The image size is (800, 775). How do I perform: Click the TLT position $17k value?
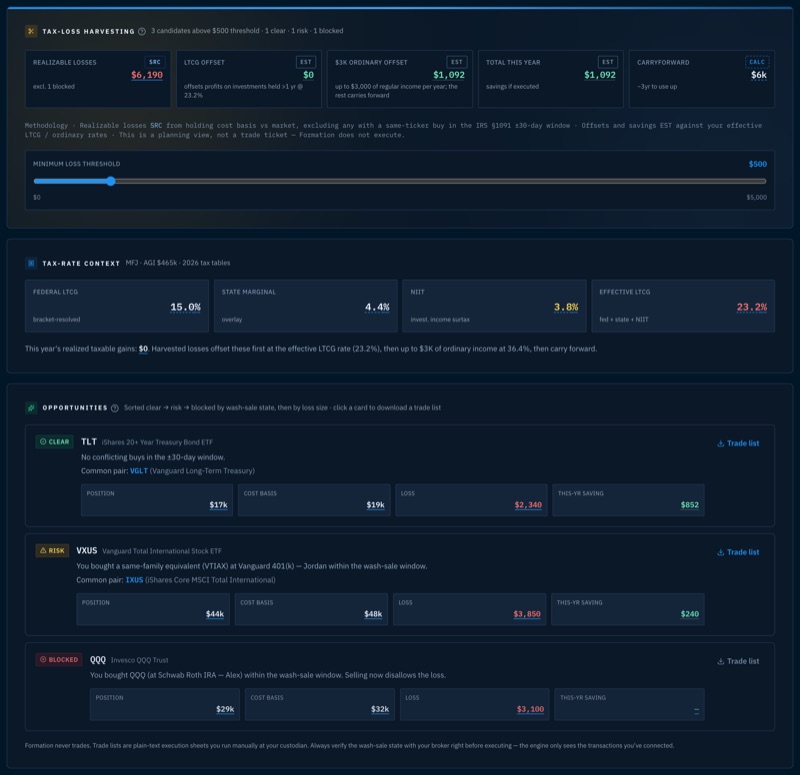pyautogui.click(x=218, y=505)
